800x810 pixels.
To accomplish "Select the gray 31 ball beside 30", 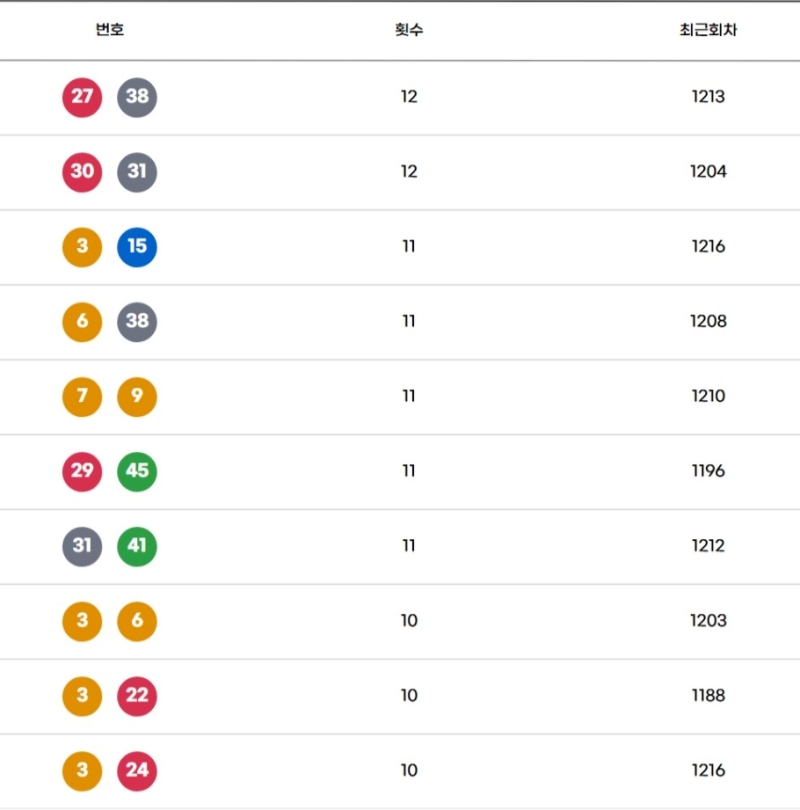I will tap(137, 172).
